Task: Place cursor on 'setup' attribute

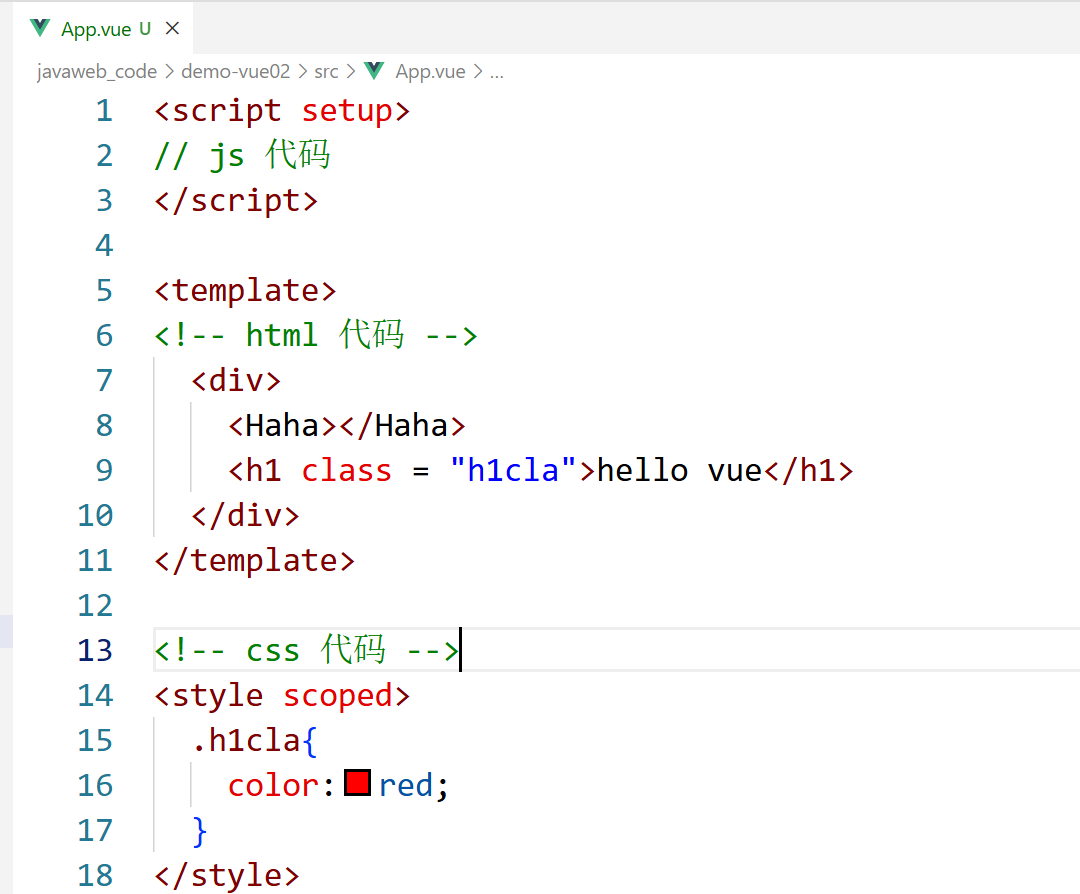Action: coord(346,111)
